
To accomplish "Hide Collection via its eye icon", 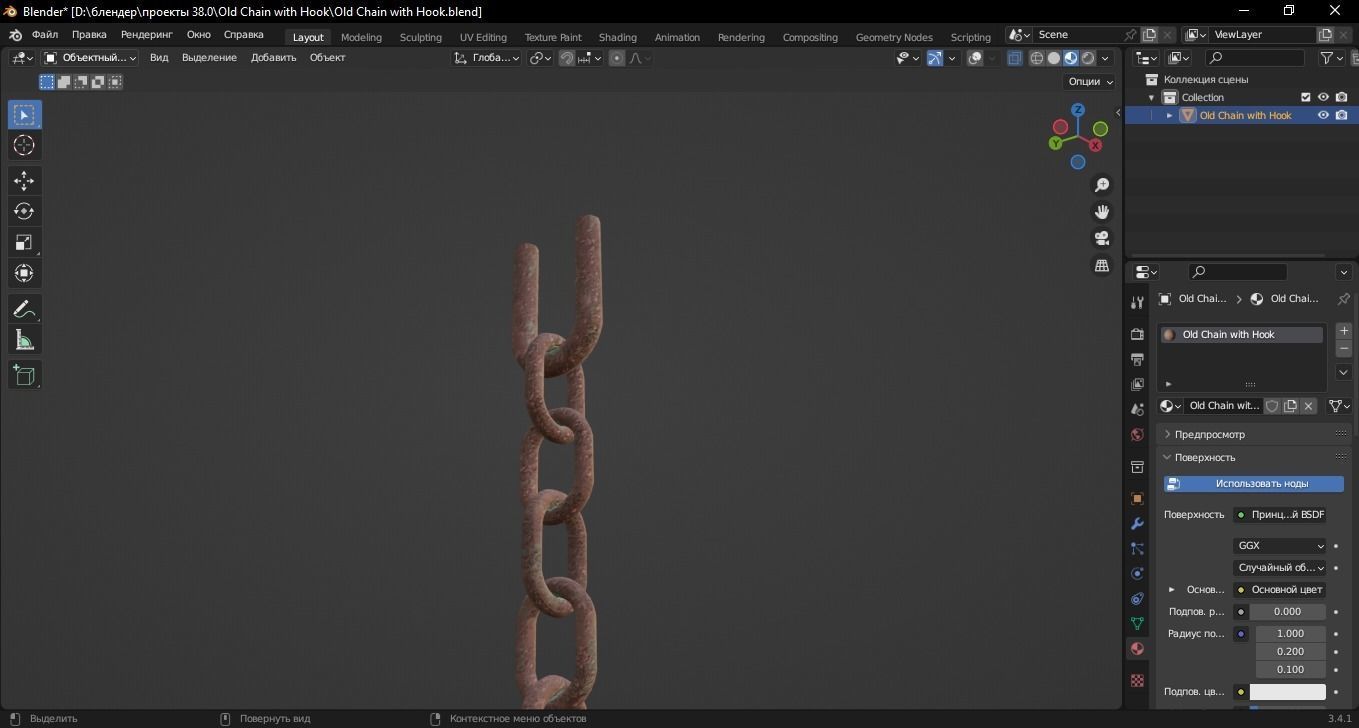I will click(x=1323, y=97).
